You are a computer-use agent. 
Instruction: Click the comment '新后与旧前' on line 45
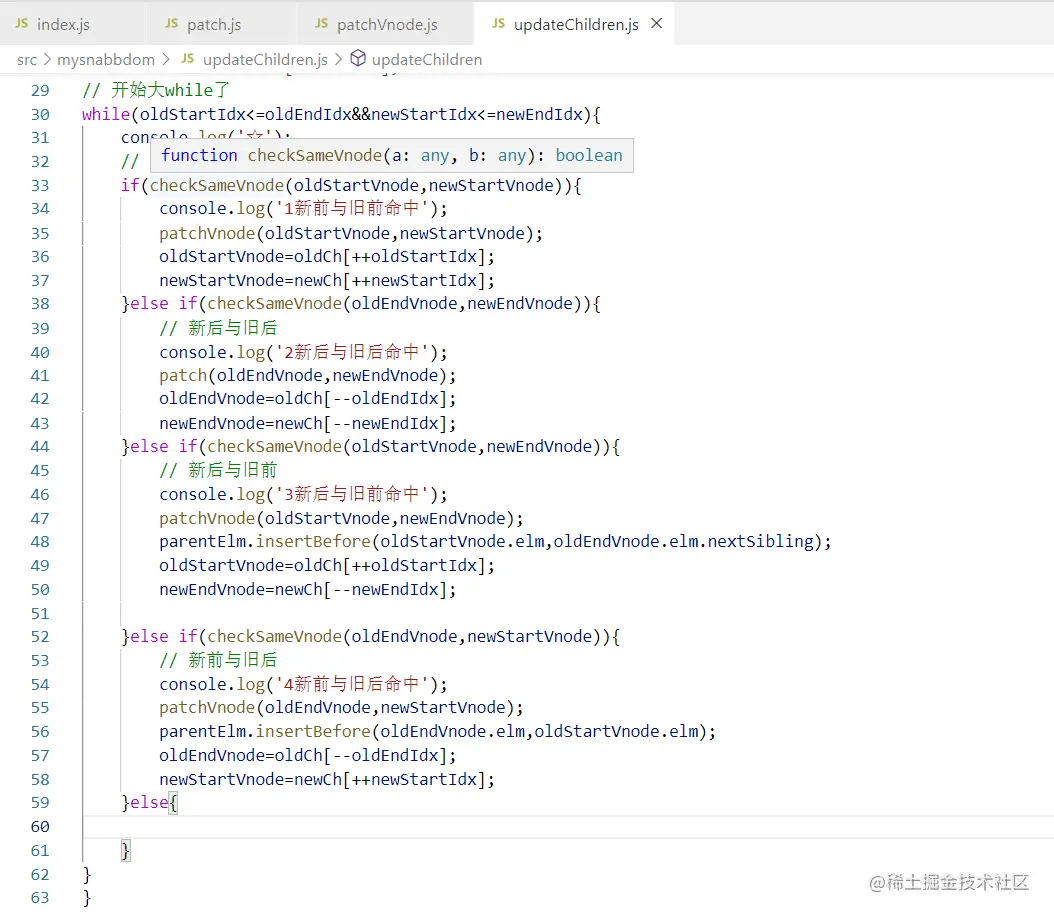(218, 471)
